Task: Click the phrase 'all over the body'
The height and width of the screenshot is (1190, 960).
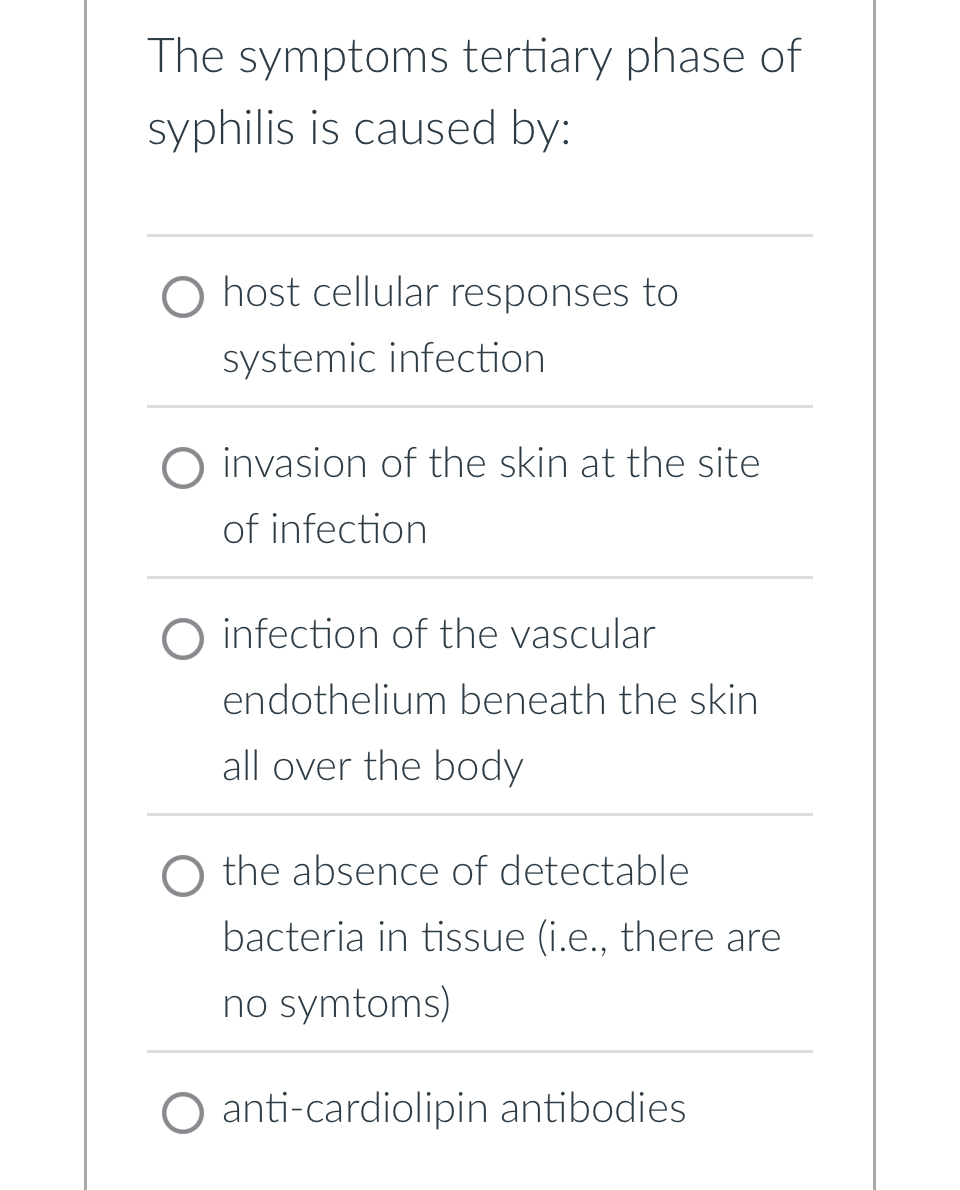Action: pos(372,766)
